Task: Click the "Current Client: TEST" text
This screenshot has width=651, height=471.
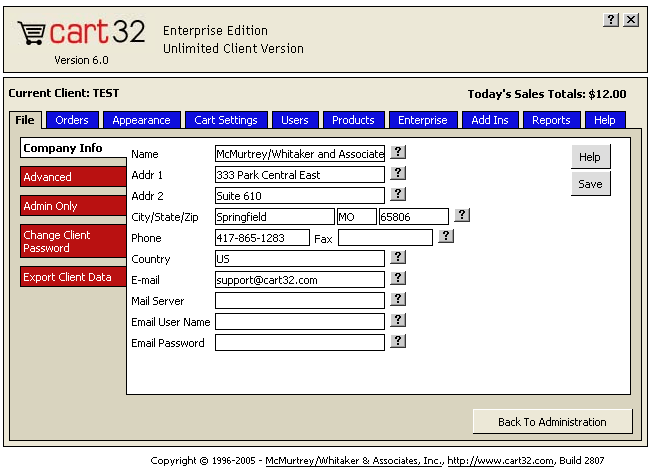Action: (64, 93)
